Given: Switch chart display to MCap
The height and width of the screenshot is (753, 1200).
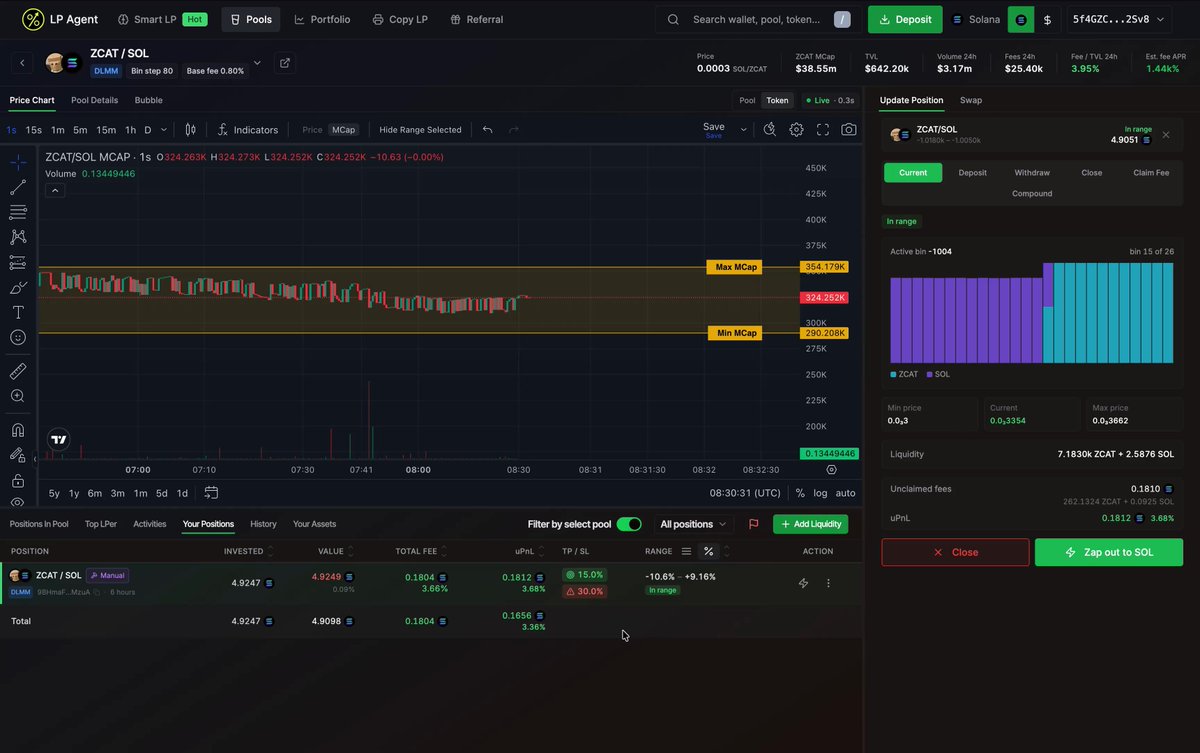Looking at the screenshot, I should point(343,129).
